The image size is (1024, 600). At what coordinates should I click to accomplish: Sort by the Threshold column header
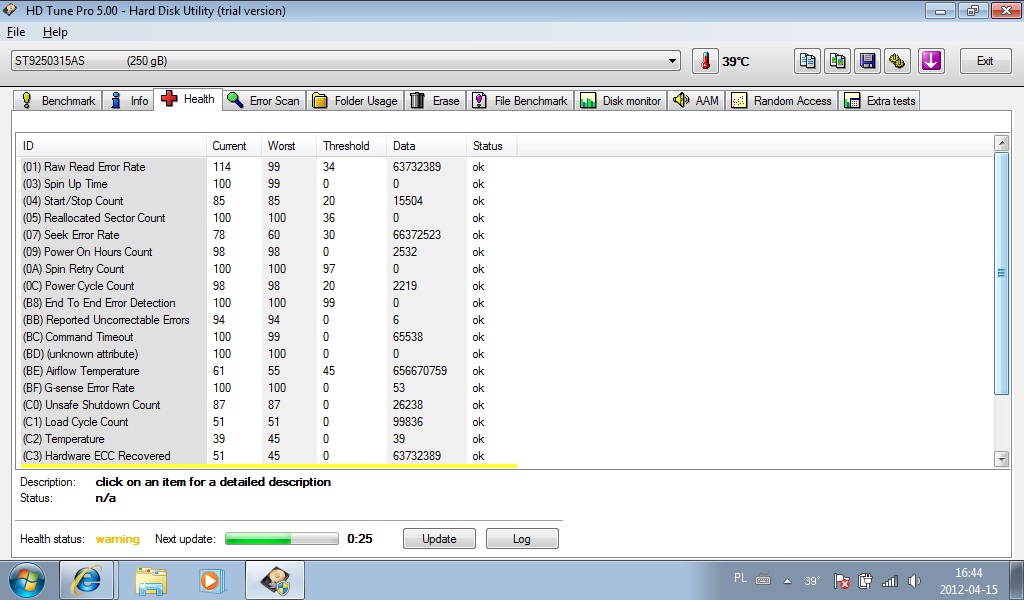353,146
